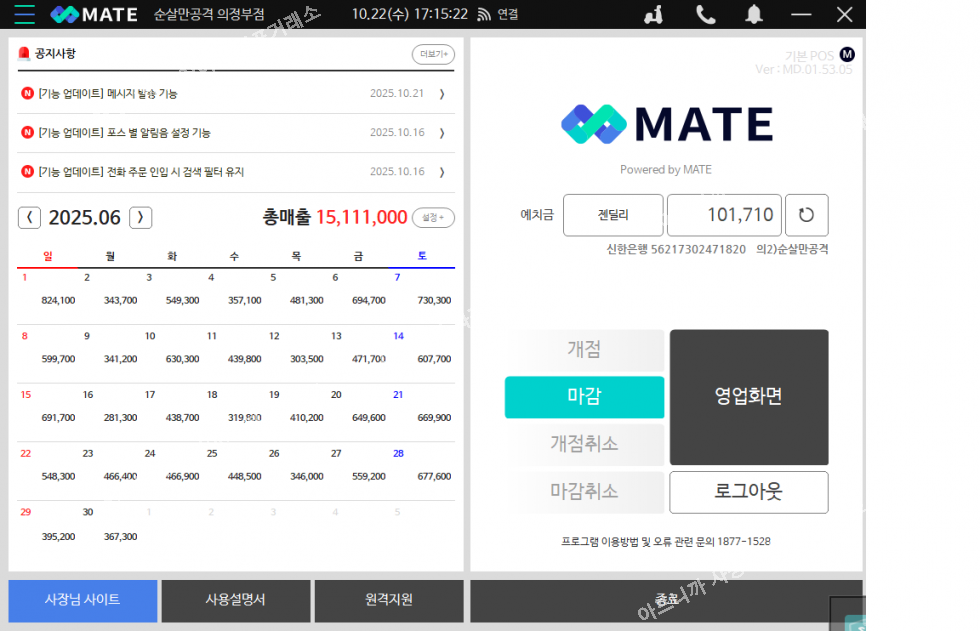
Task: Open the 설정 button next to total sales
Action: [433, 217]
